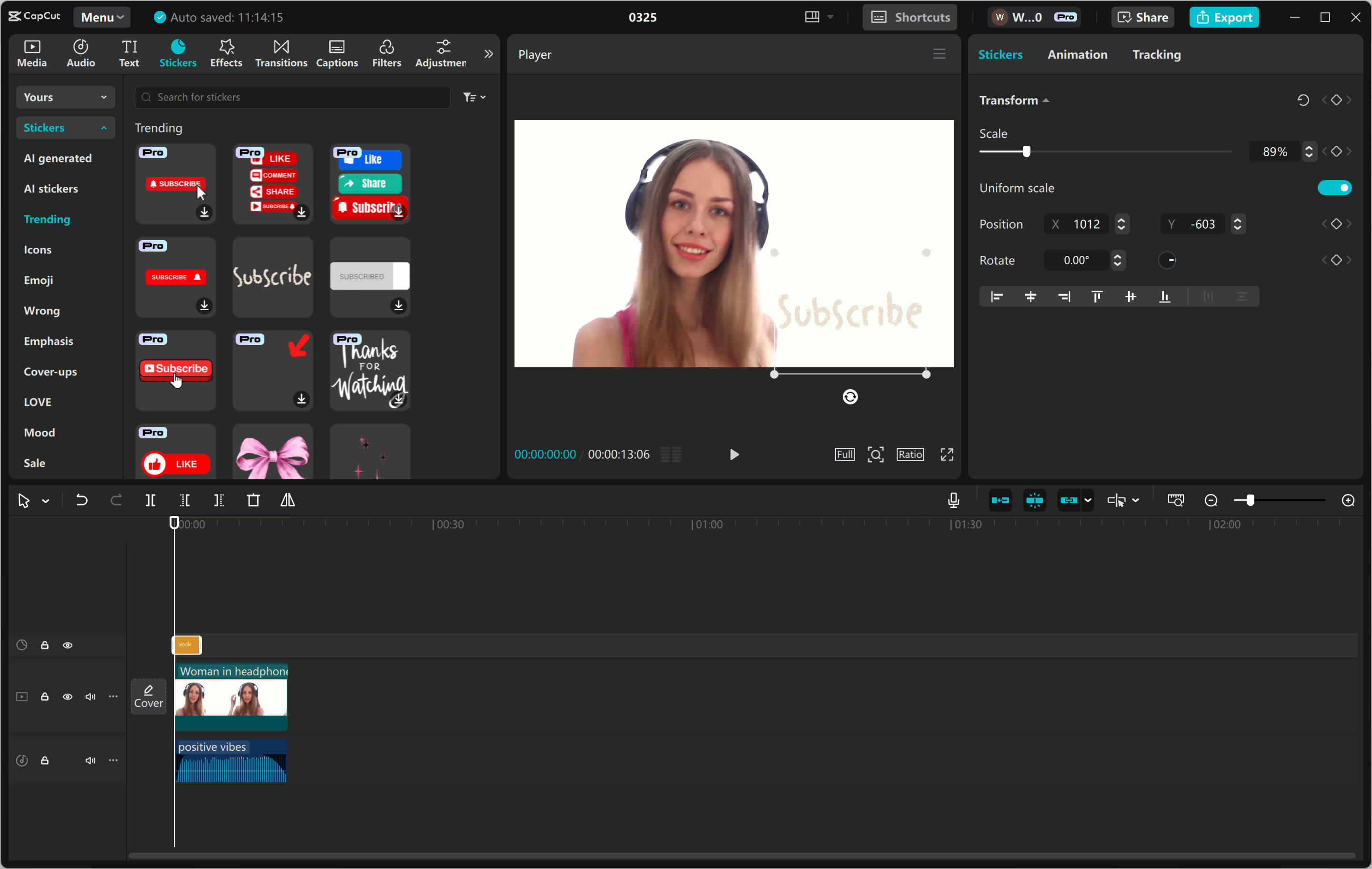Screen dimensions: 1372x869
Task: Open the Filters panel
Action: click(x=386, y=53)
